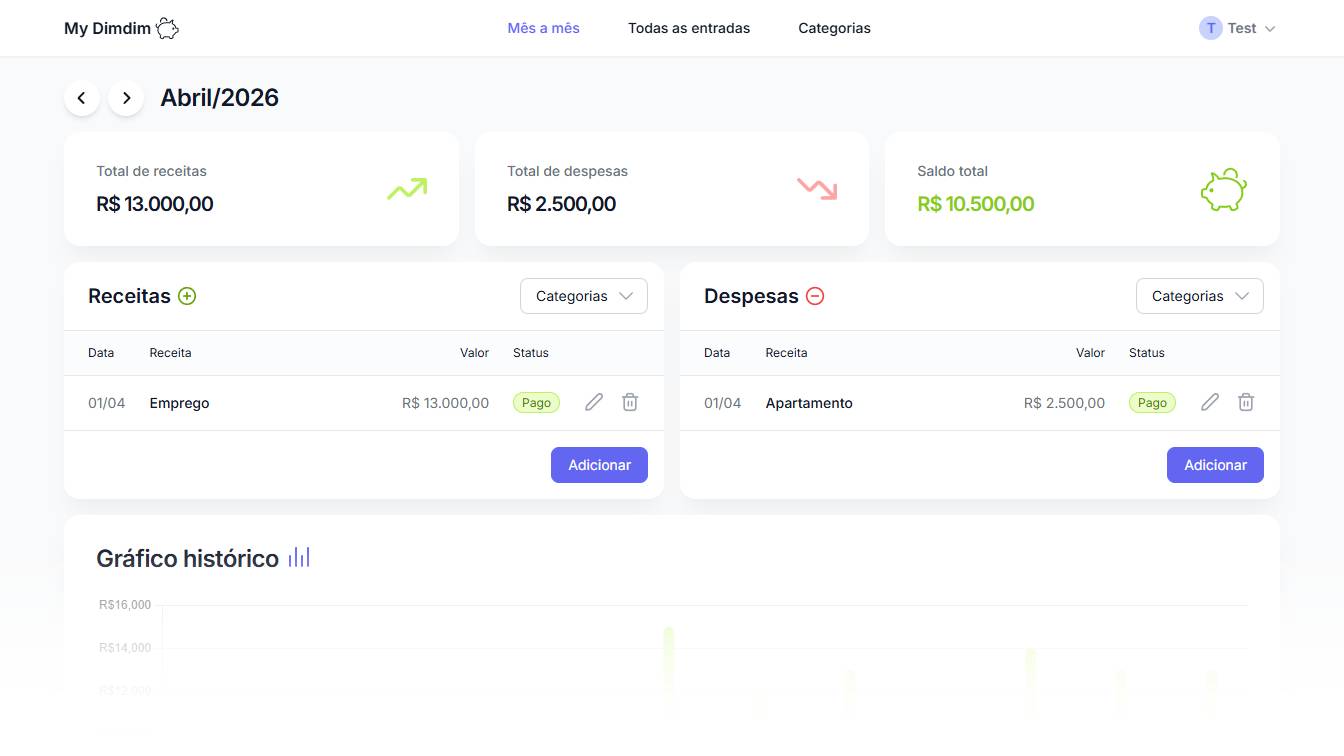Click the red minus icon beside Despesas
The image size is (1344, 756).
(815, 296)
